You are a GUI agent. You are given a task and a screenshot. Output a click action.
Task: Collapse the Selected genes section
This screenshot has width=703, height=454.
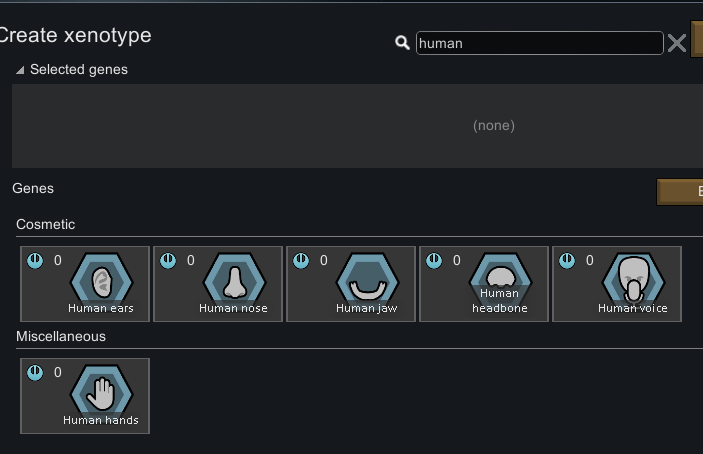pos(72,69)
